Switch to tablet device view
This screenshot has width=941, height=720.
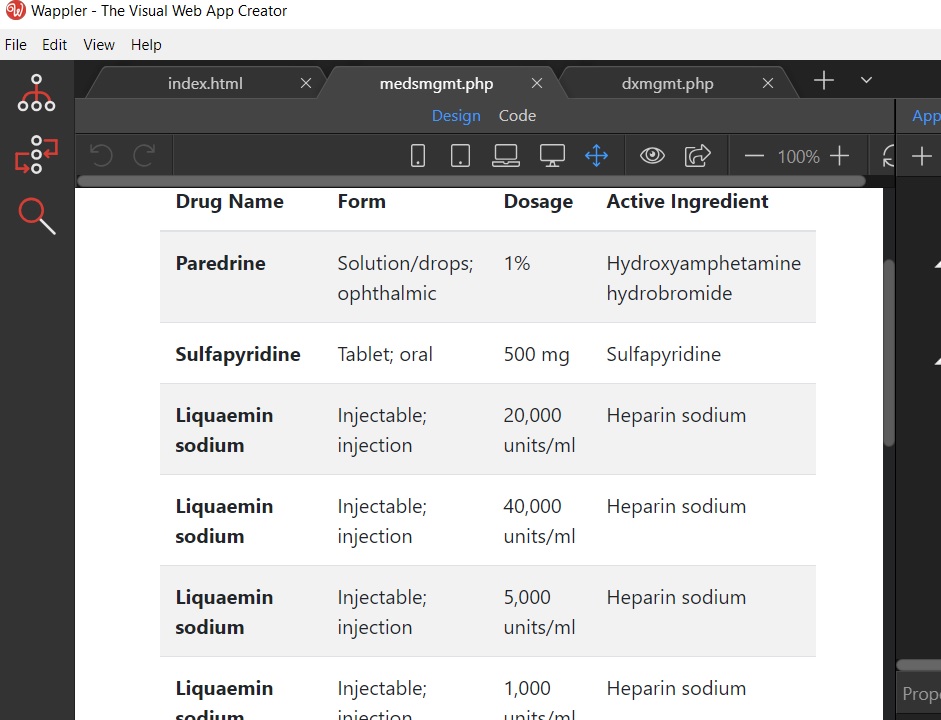460,156
